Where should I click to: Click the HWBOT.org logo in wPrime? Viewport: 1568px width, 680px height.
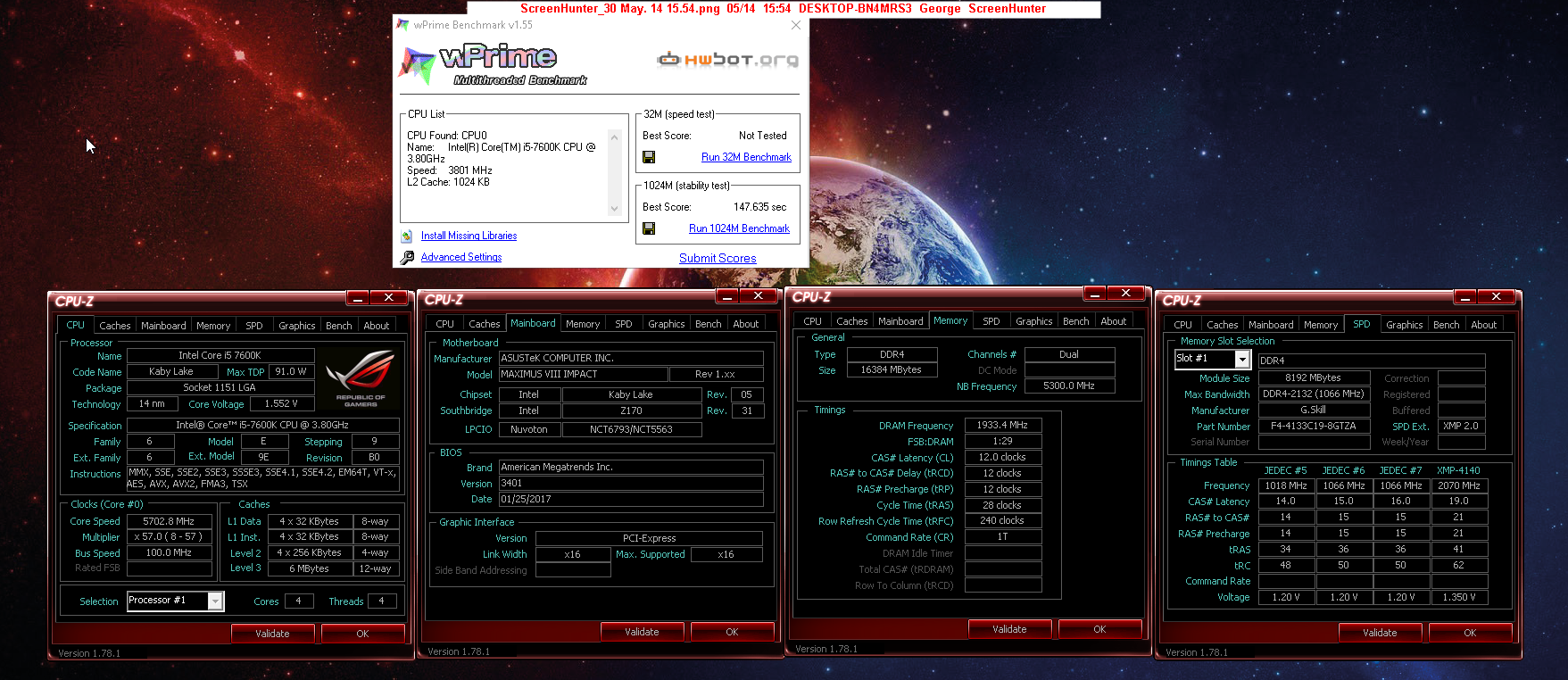[728, 60]
